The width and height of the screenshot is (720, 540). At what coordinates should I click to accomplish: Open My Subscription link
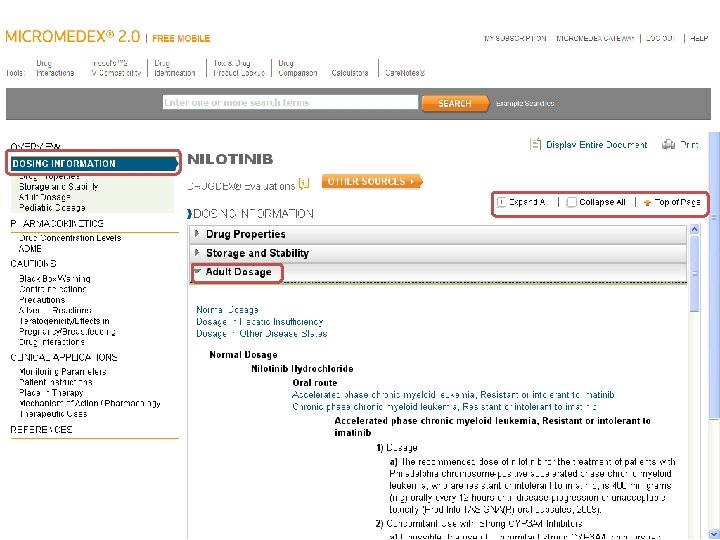pyautogui.click(x=515, y=38)
